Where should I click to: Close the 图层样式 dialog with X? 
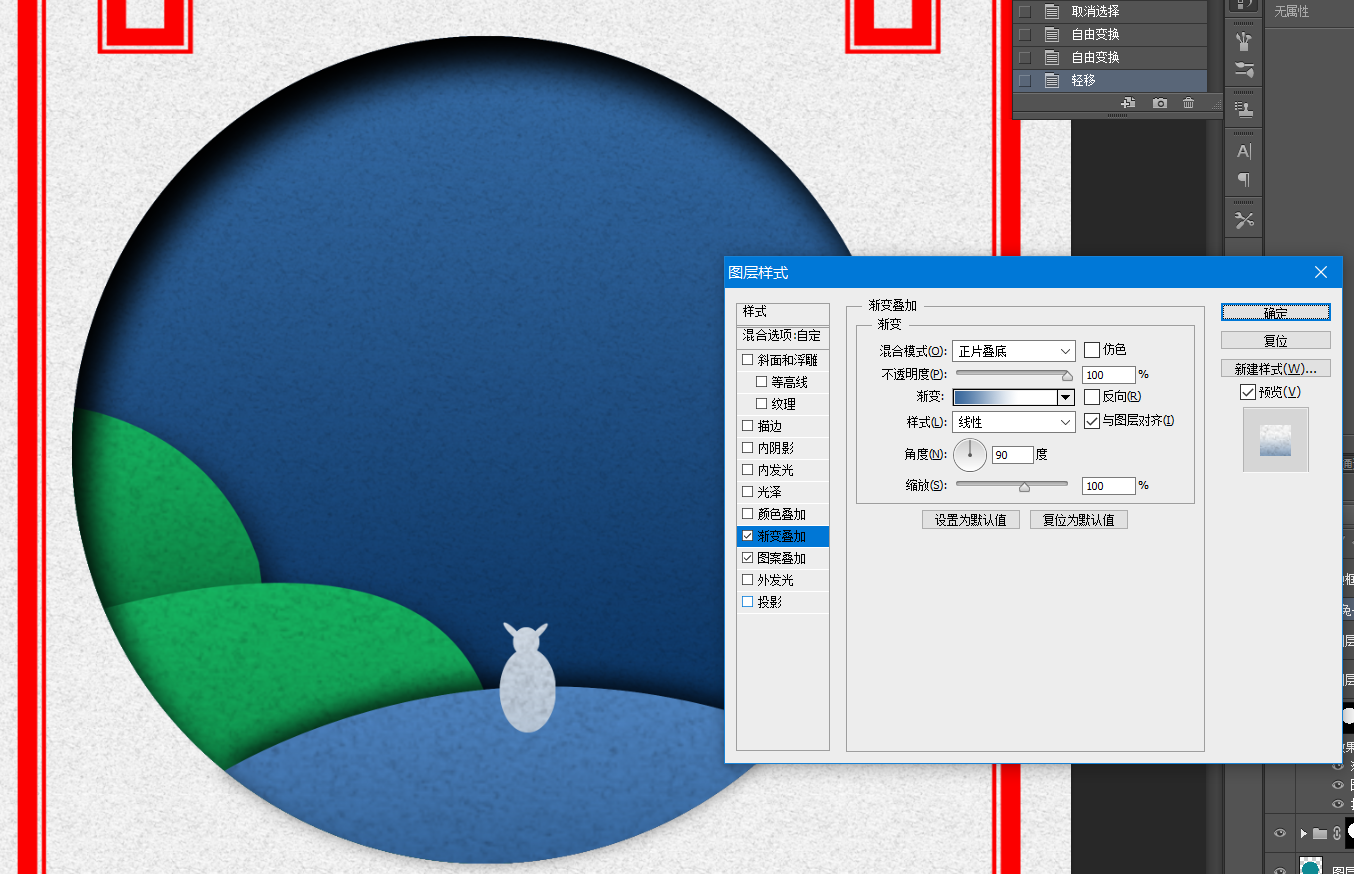point(1321,272)
